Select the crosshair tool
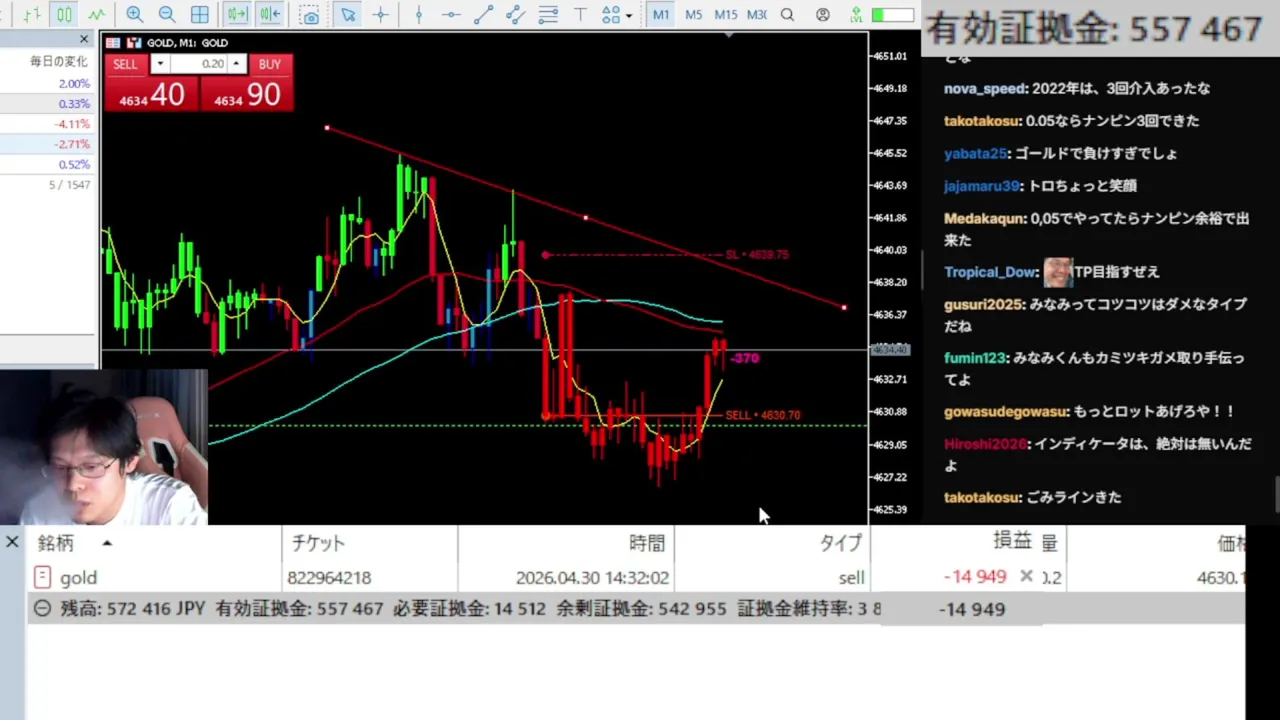Screen dimensions: 1280x720 click(380, 15)
